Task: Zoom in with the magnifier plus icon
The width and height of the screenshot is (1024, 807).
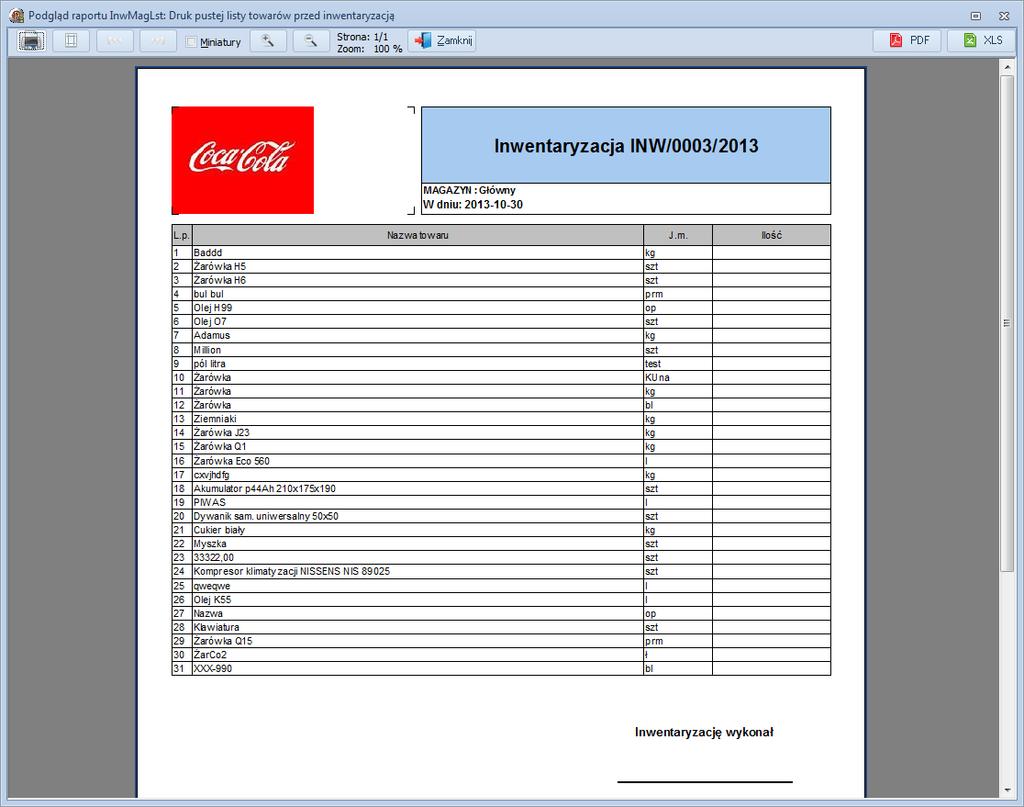Action: [268, 41]
